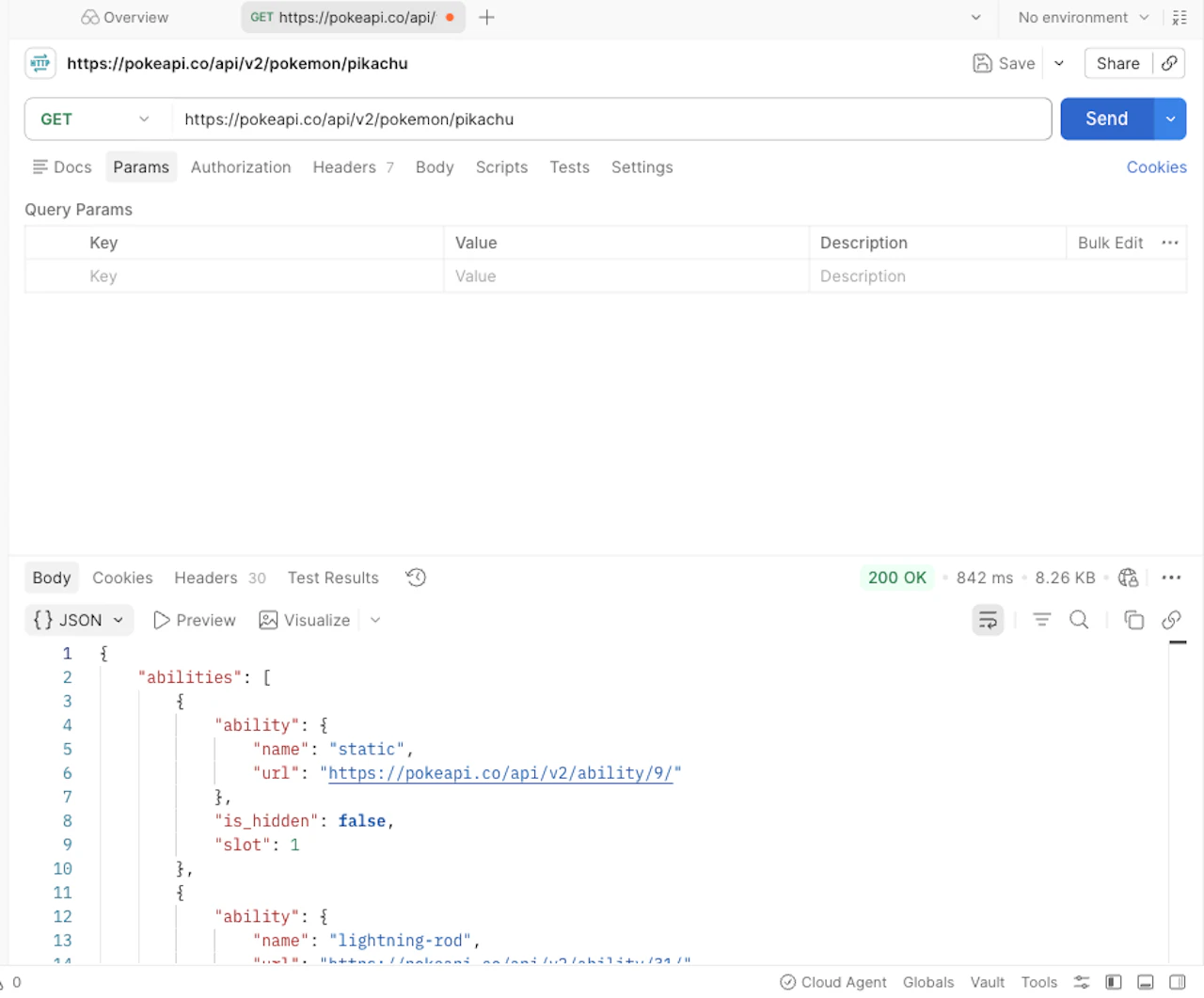Viewport: 1204px width, 998px height.
Task: Expand the Send button arrow options
Action: 1170,119
